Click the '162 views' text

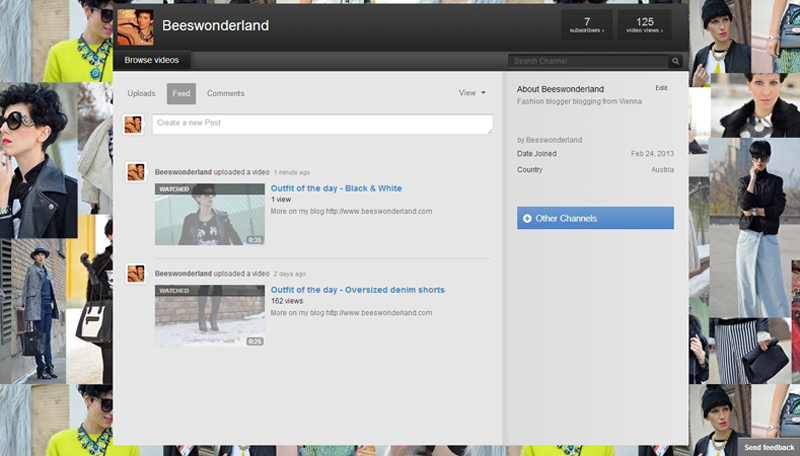point(287,301)
